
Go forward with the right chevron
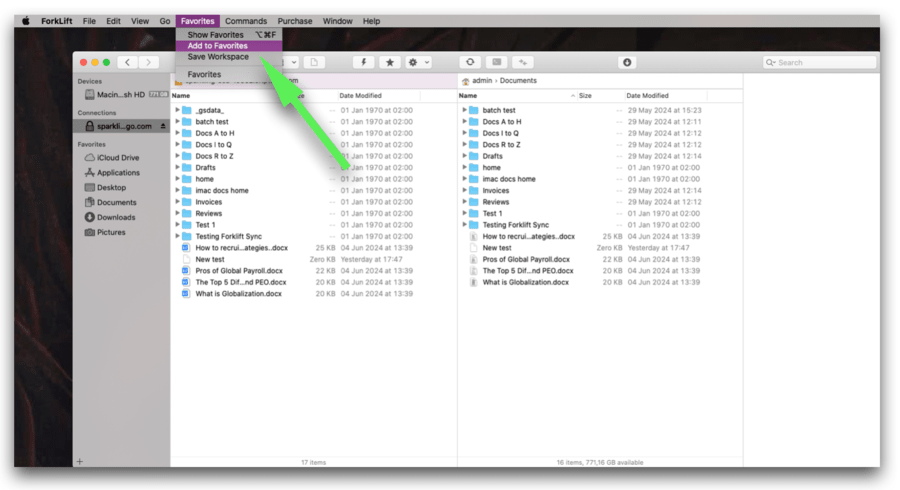[x=149, y=62]
